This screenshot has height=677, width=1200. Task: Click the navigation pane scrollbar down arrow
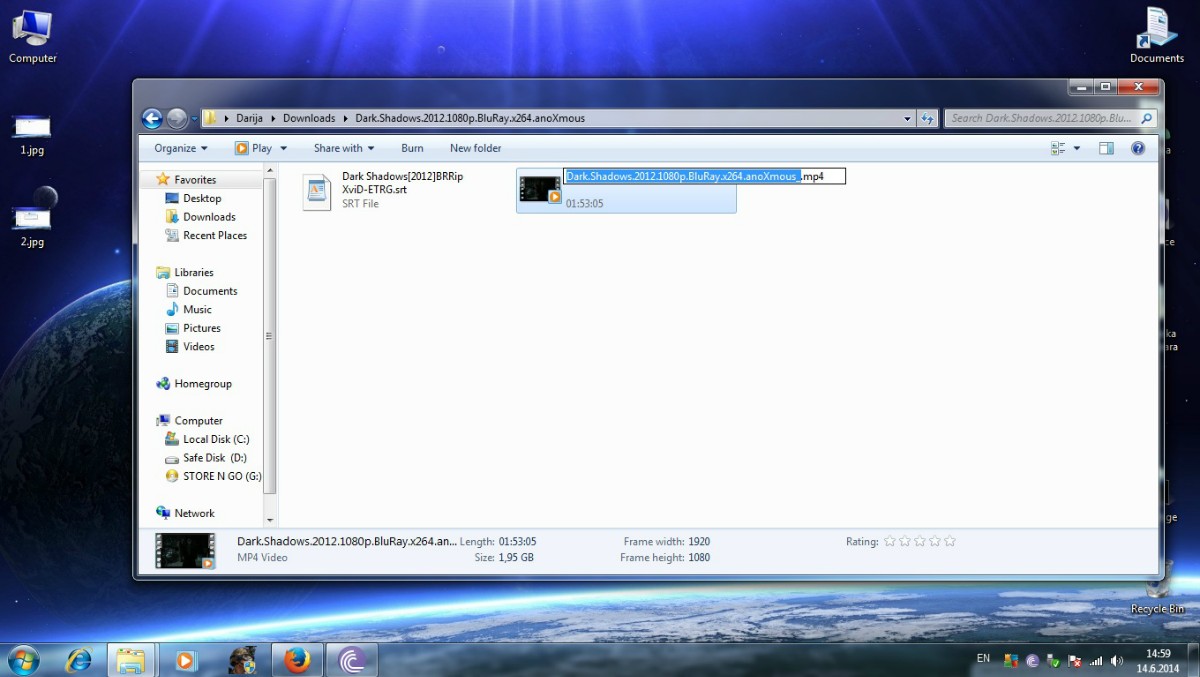(x=269, y=521)
